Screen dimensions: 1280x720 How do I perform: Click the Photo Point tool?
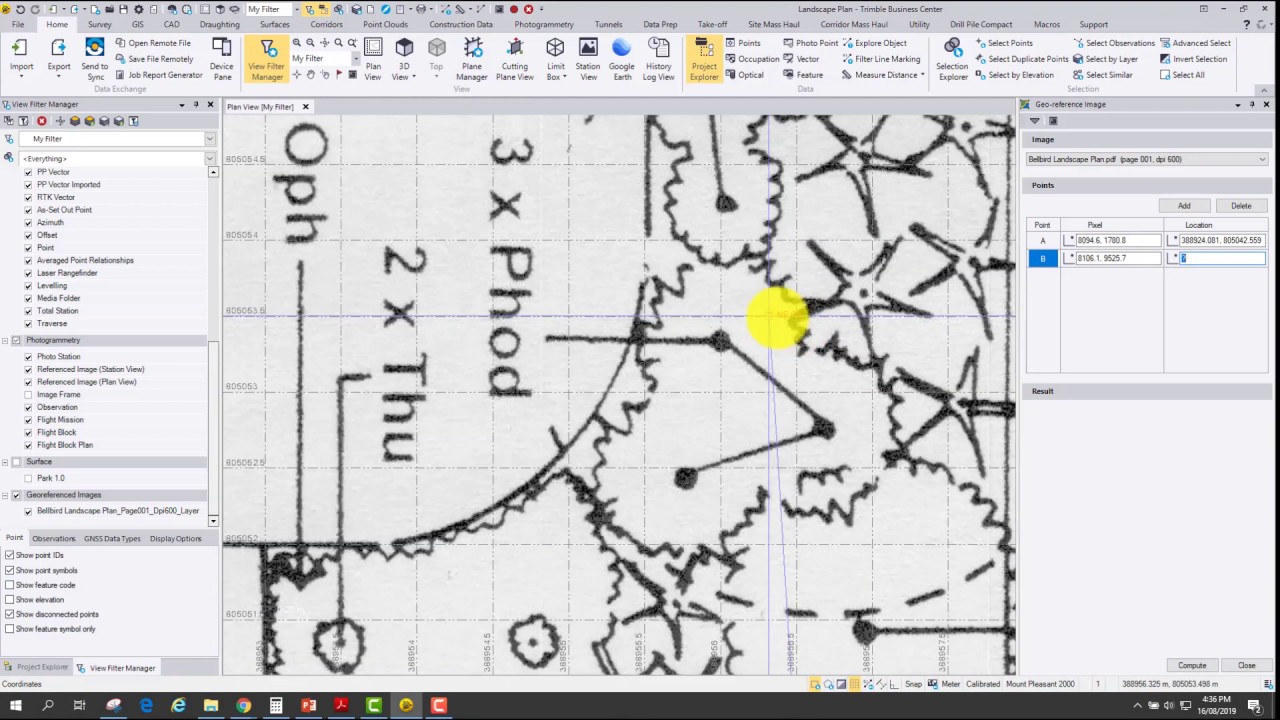coord(810,43)
